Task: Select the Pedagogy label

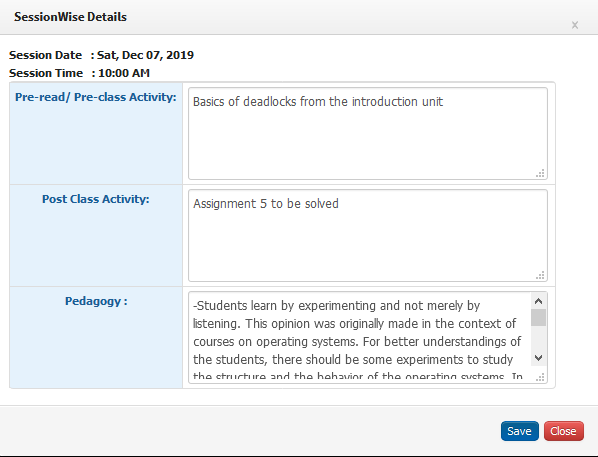Action: pyautogui.click(x=96, y=301)
